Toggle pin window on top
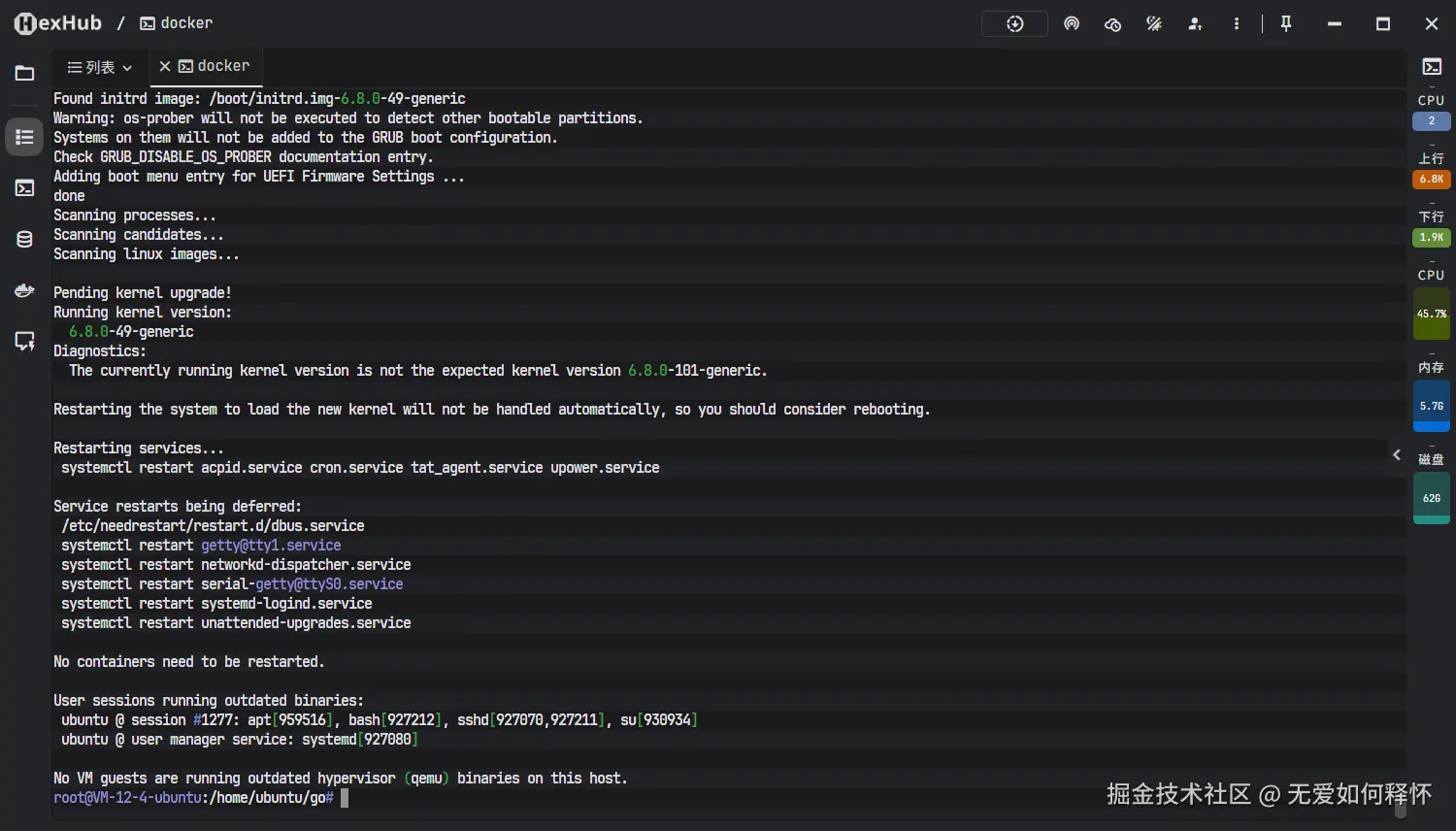 (1286, 23)
